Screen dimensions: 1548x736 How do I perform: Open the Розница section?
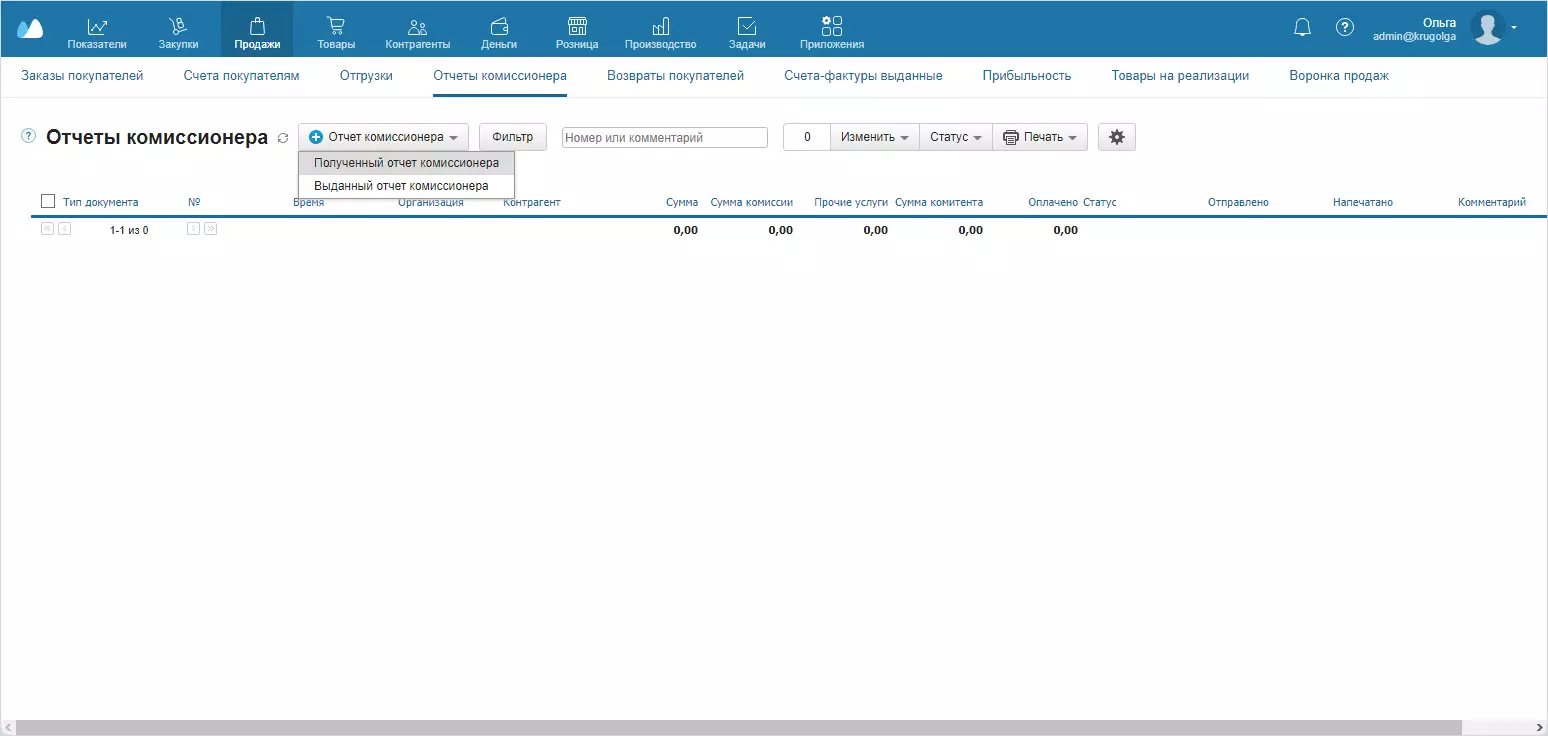point(577,33)
